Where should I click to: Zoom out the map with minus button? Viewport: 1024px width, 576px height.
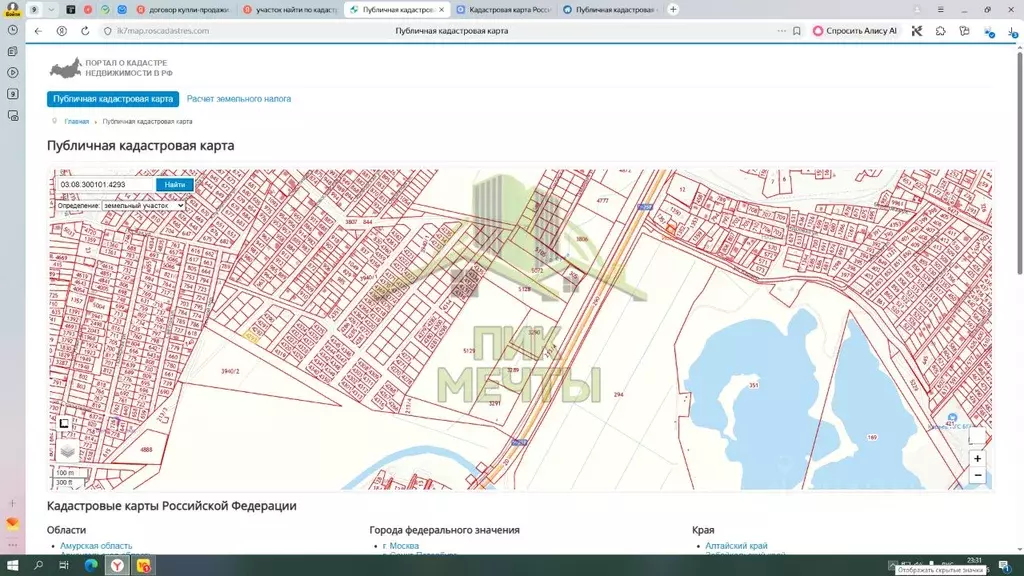point(977,476)
